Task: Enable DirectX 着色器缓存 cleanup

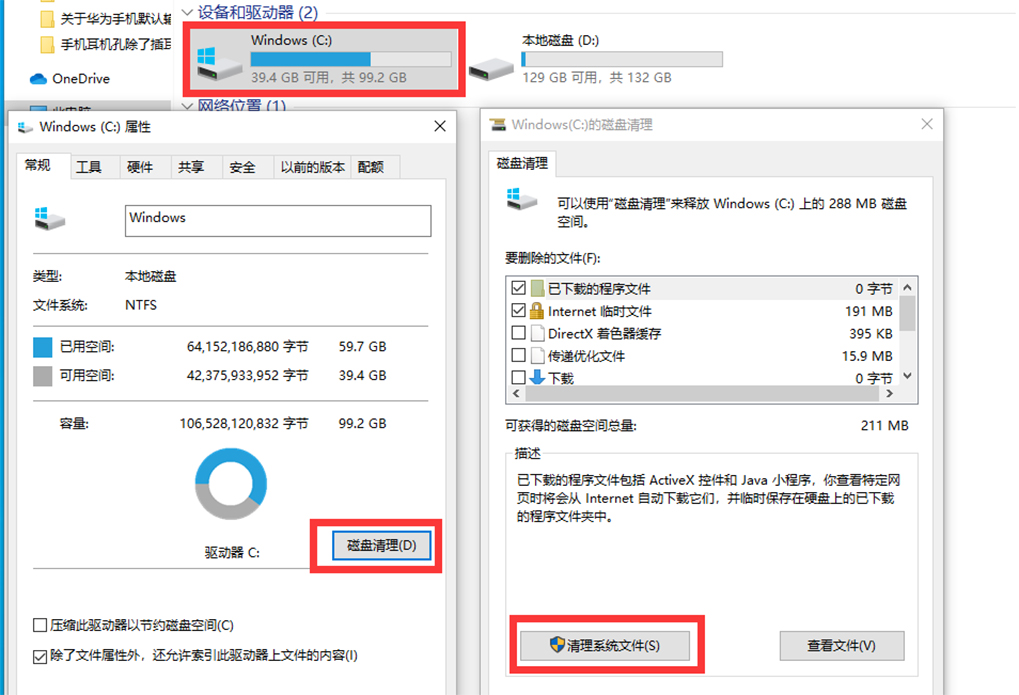Action: click(x=517, y=332)
